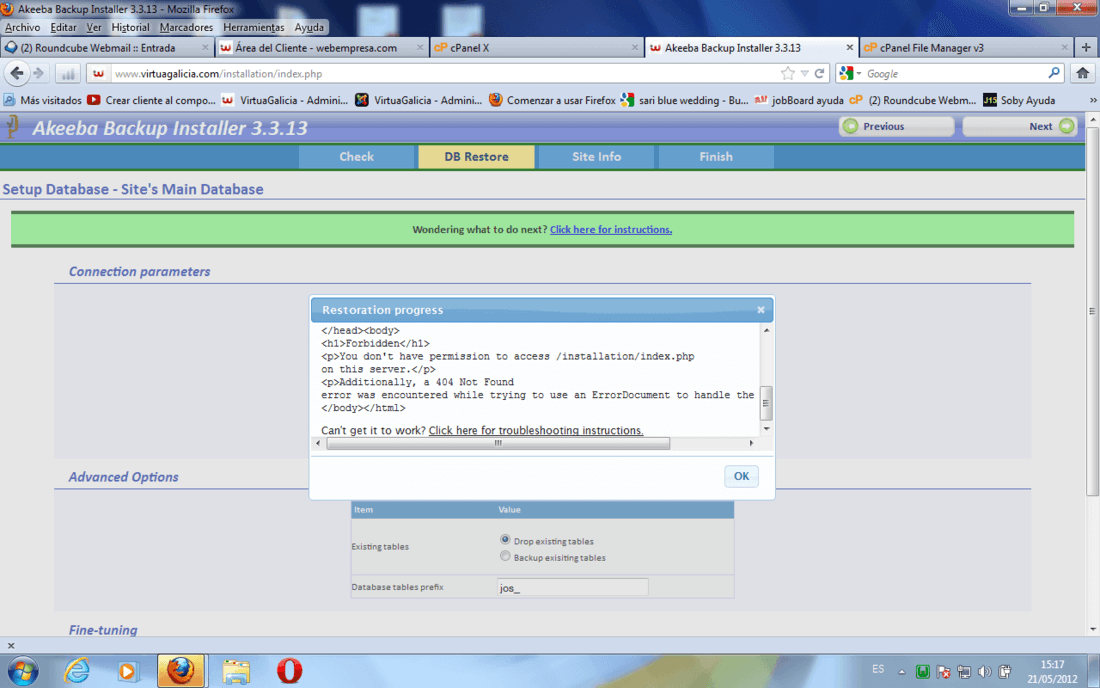The image size is (1100, 688).
Task: Click search magnifier icon in Google box
Action: click(1054, 73)
